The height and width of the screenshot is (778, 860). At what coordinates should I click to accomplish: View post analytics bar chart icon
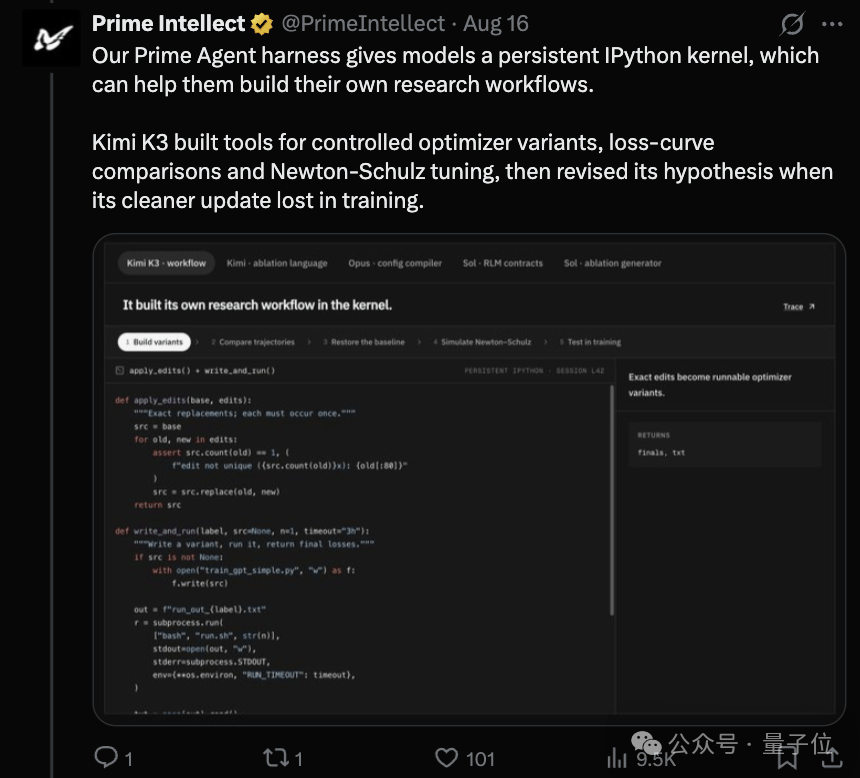(x=616, y=758)
